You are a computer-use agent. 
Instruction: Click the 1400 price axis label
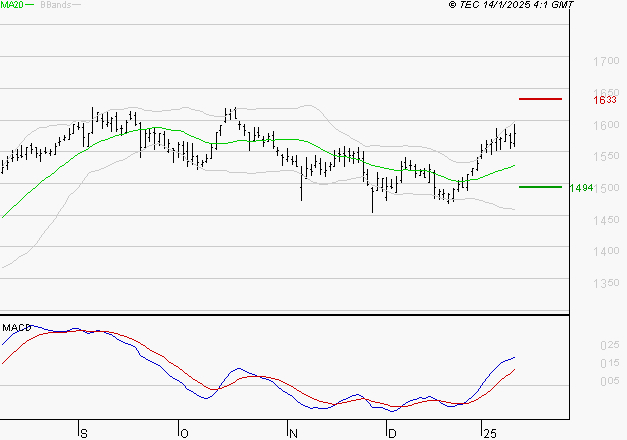pyautogui.click(x=606, y=251)
